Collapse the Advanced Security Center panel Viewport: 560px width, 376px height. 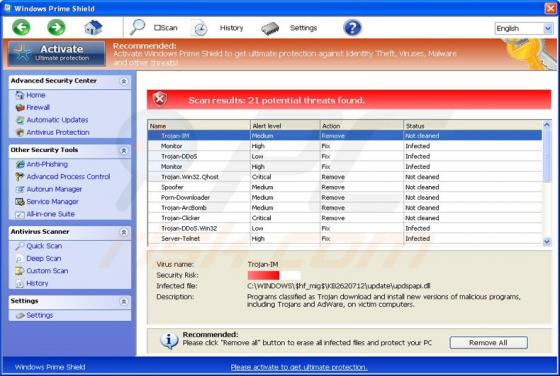click(124, 81)
